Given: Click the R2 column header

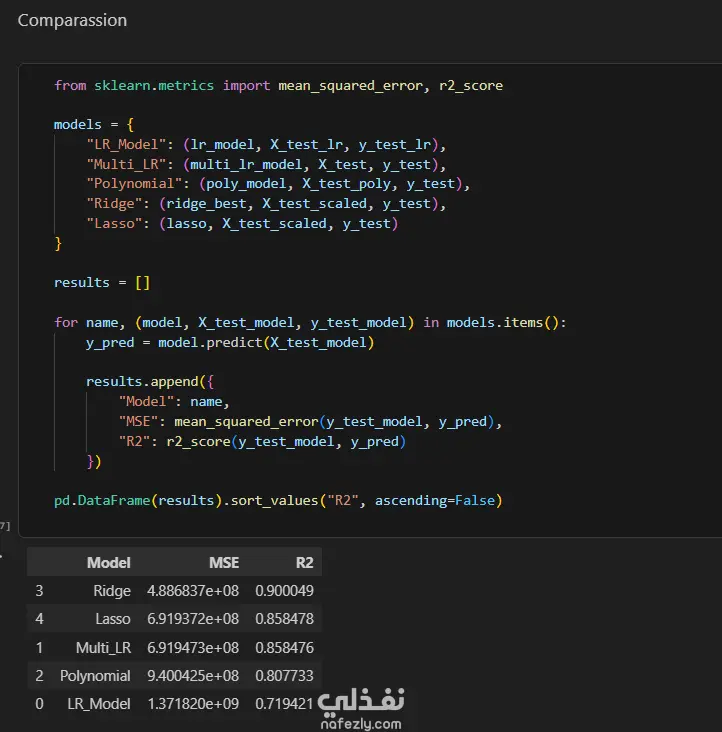Looking at the screenshot, I should [304, 563].
